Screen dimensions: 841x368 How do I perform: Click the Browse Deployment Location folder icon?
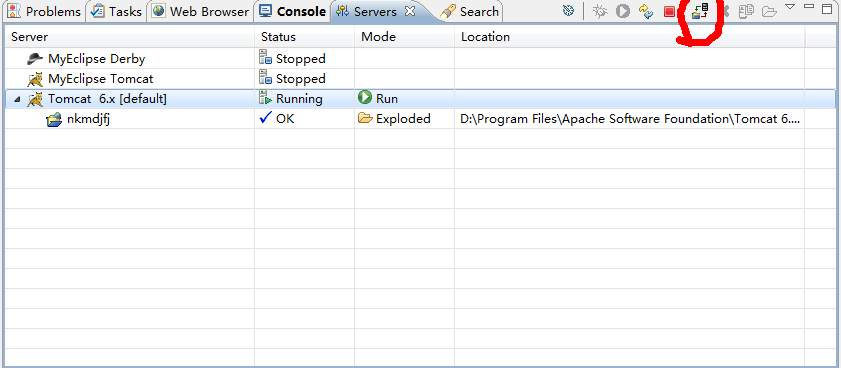tap(769, 12)
